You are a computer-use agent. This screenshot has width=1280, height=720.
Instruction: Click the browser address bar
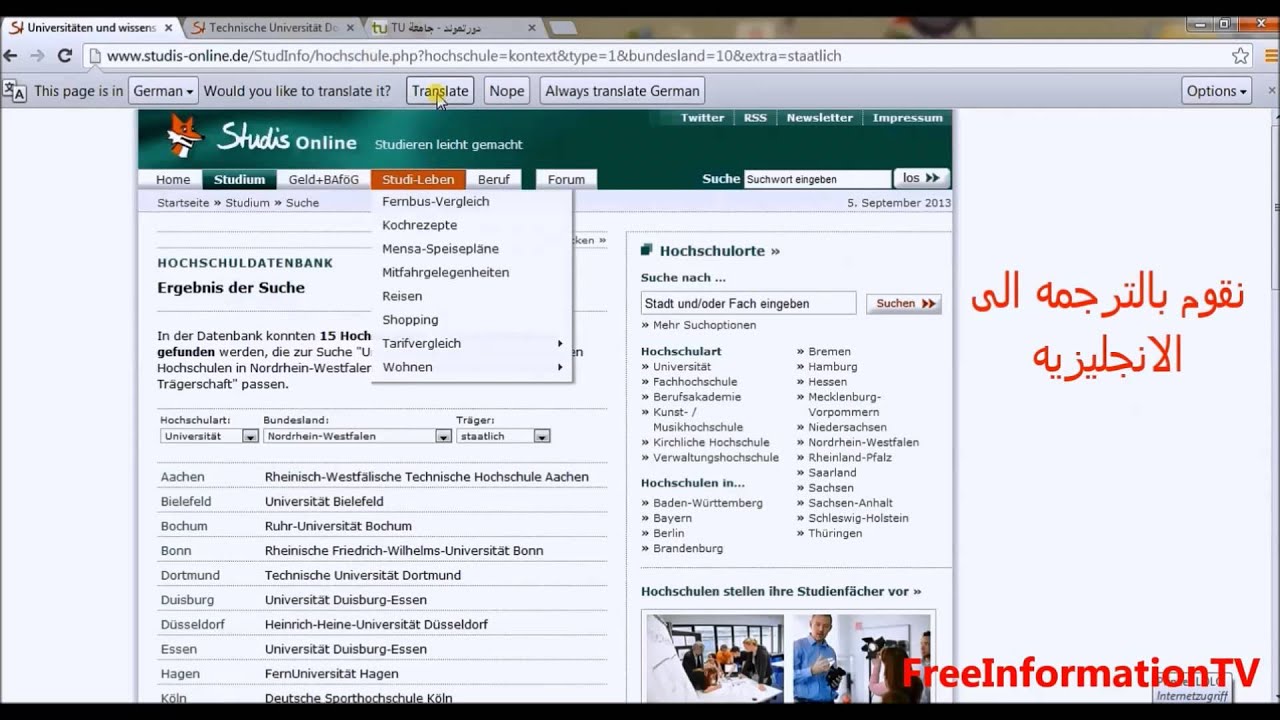pyautogui.click(x=658, y=56)
